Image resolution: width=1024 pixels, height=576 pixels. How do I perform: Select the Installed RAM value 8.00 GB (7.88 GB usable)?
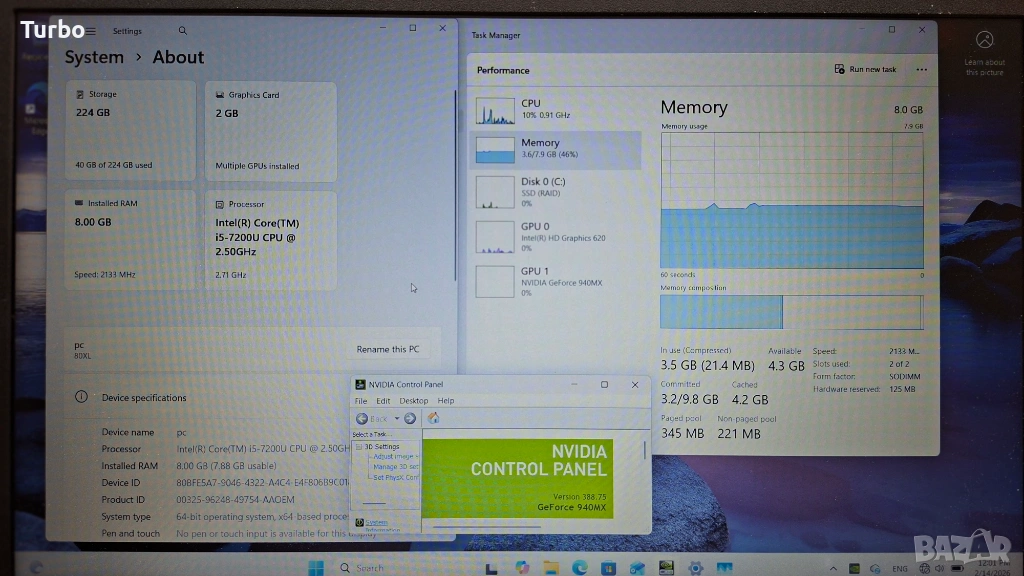pyautogui.click(x=226, y=466)
